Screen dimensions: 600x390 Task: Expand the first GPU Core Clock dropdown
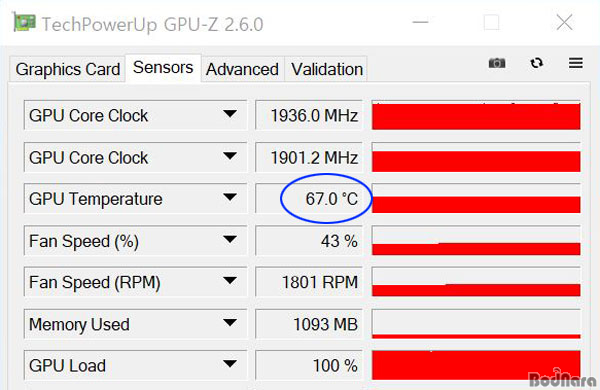pos(230,114)
